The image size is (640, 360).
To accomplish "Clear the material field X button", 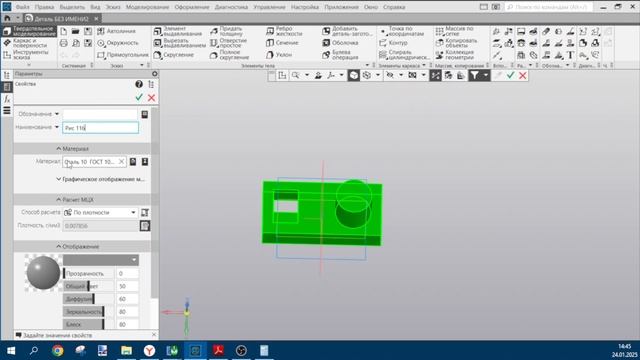I will click(x=121, y=162).
